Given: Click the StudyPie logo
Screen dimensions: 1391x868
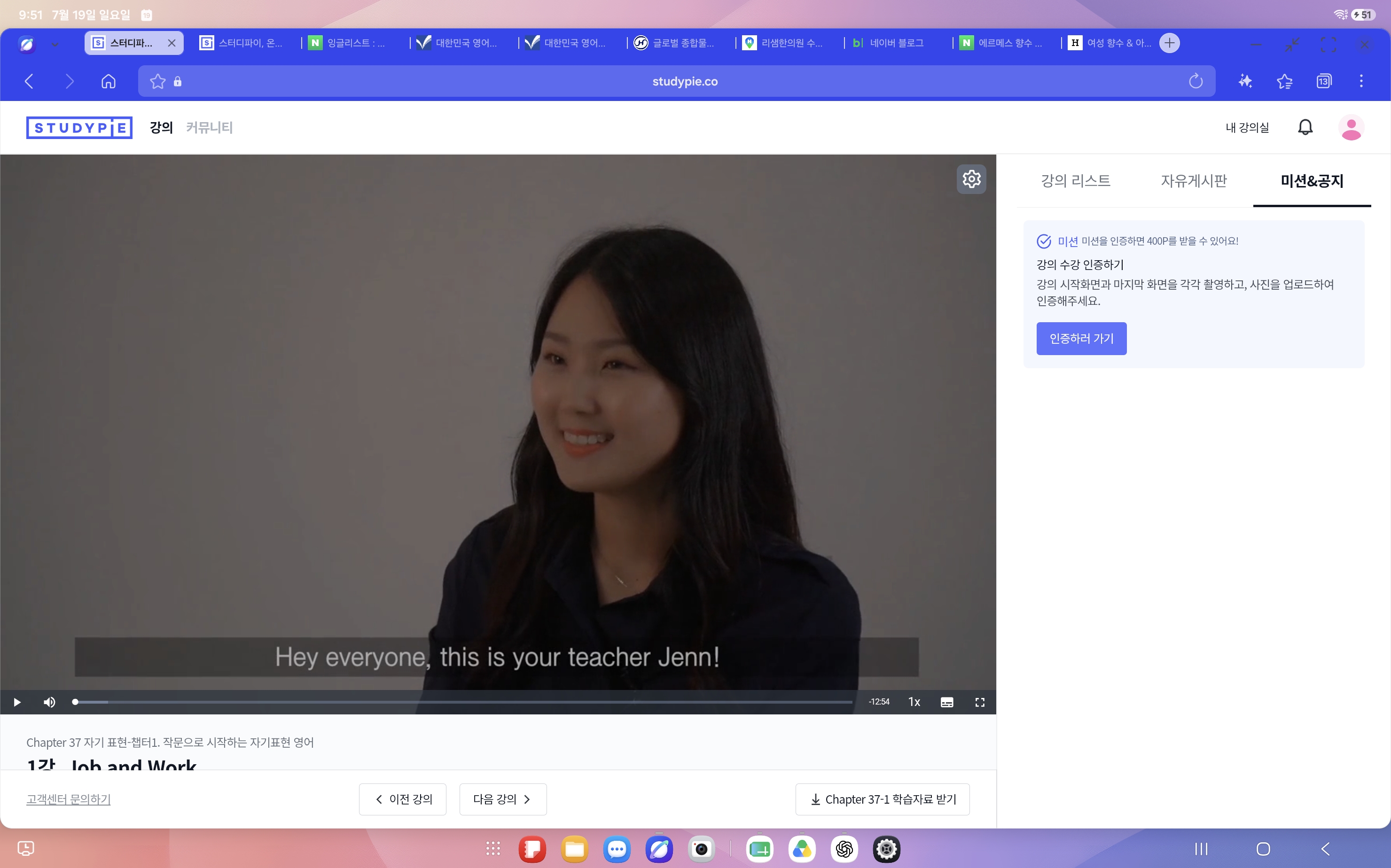Looking at the screenshot, I should pyautogui.click(x=79, y=127).
